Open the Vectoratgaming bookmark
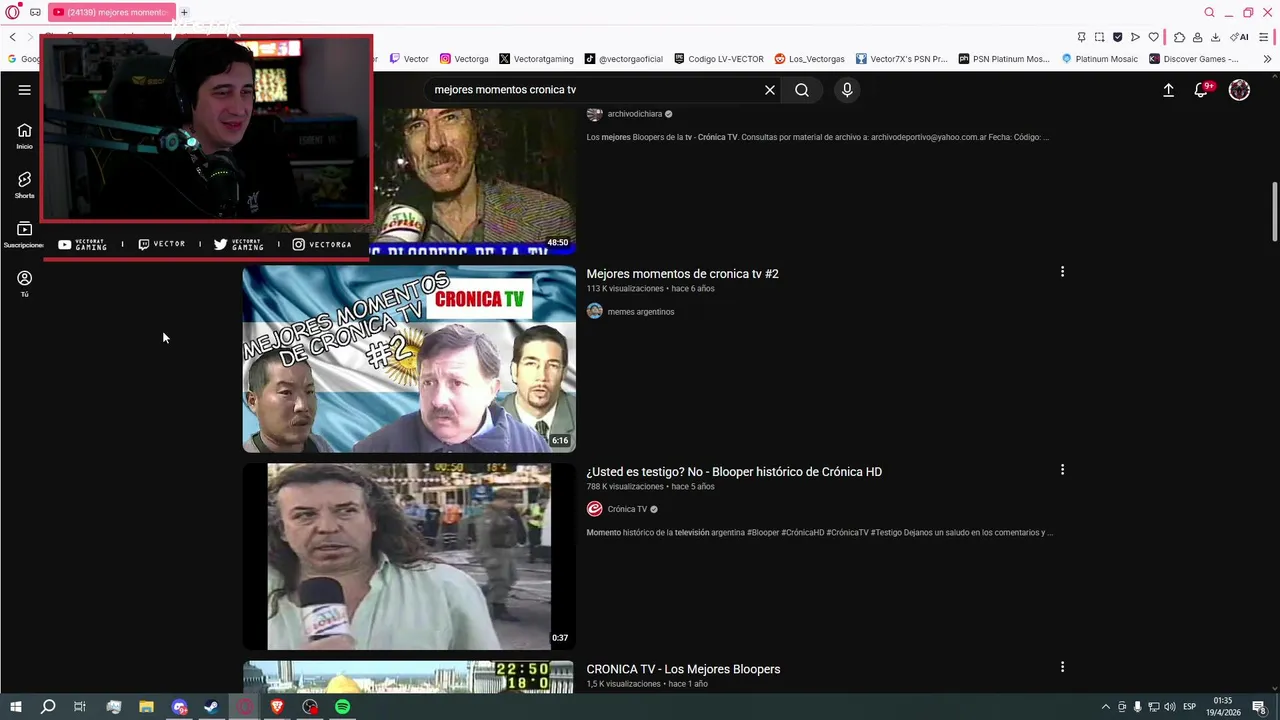Screen dimensions: 1280x720 (536, 59)
